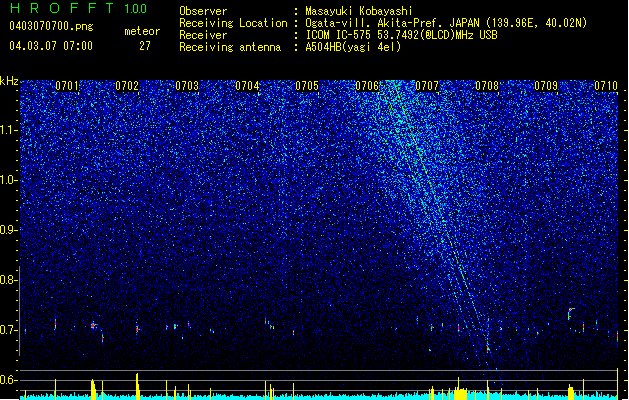Click the name Masayuki Kobayashi
Screen dimensions: 629x400
[x=359, y=11]
